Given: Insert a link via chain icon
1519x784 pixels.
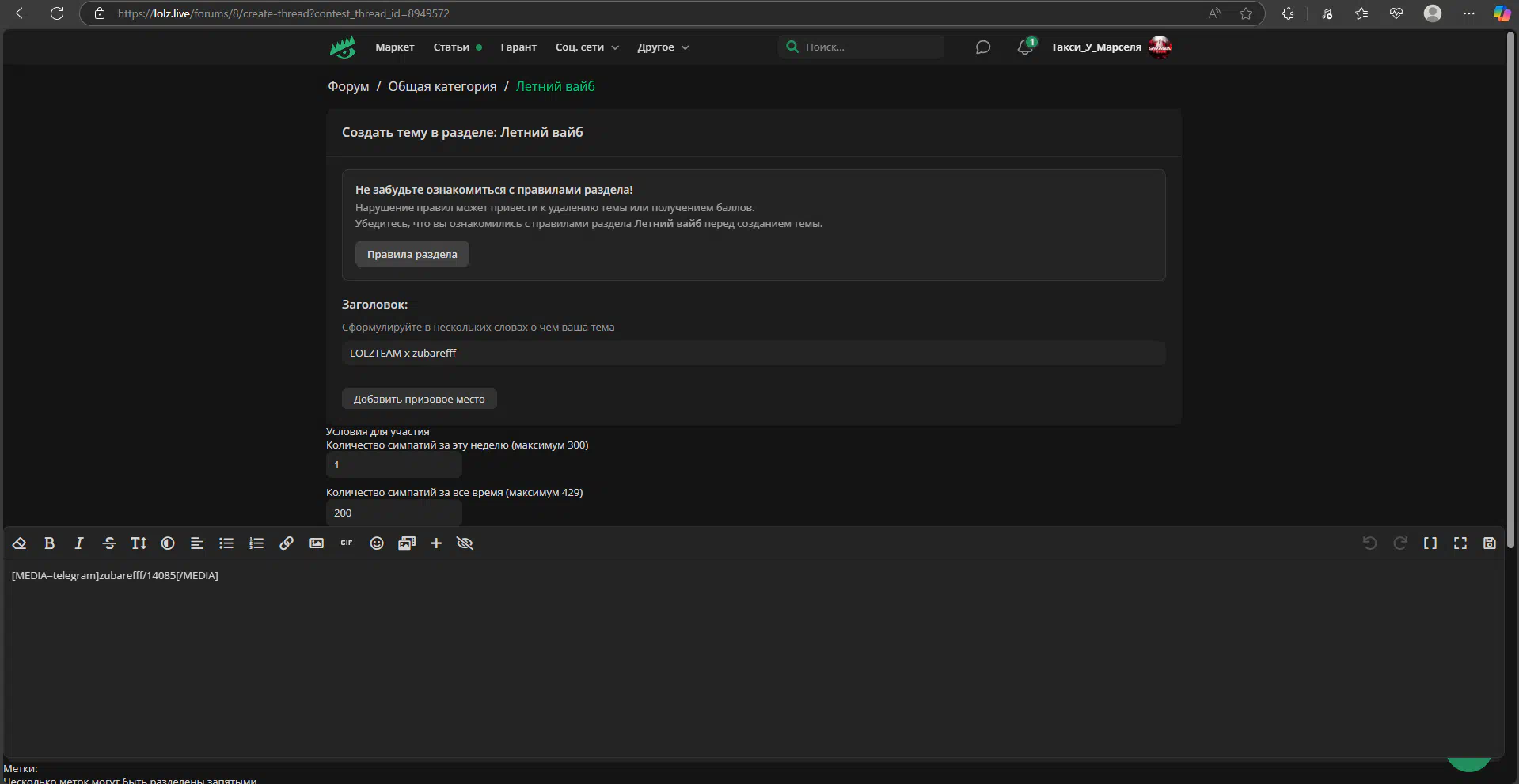Looking at the screenshot, I should (287, 543).
